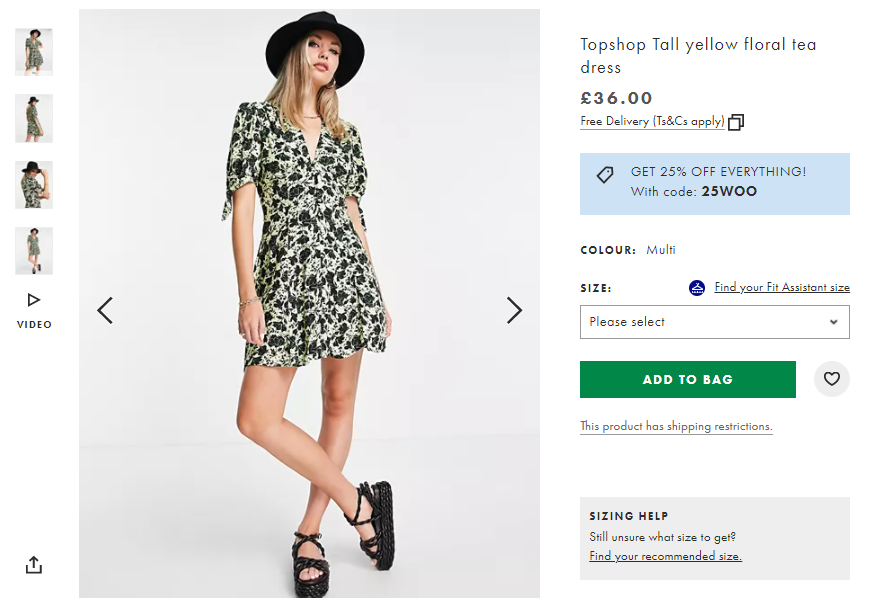Show the previous product image

point(105,310)
